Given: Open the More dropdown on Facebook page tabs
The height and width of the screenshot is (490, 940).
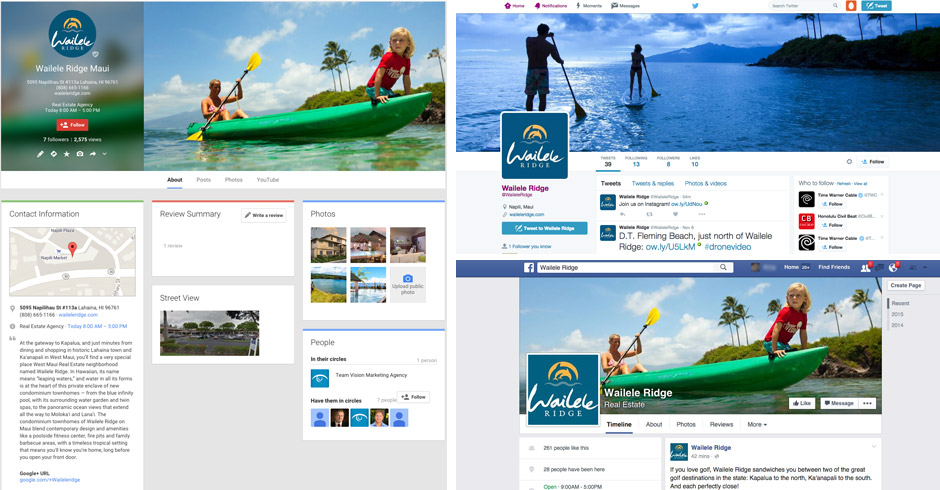Looking at the screenshot, I should 757,424.
